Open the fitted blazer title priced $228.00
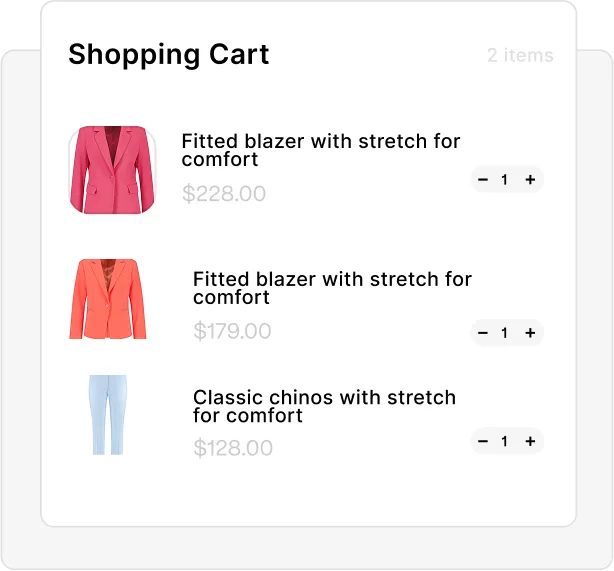614x571 pixels. pyautogui.click(x=320, y=150)
